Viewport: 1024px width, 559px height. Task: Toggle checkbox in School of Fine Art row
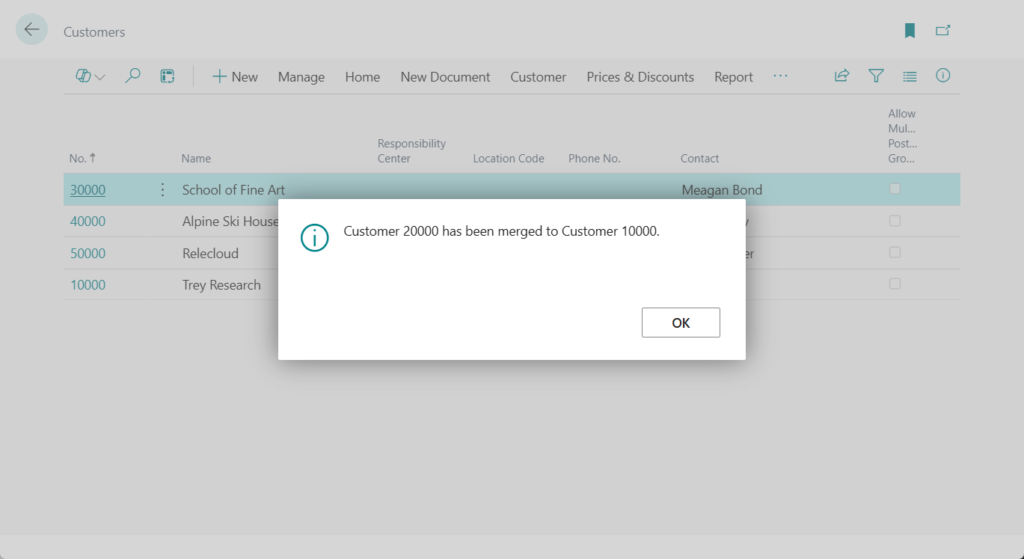[895, 189]
